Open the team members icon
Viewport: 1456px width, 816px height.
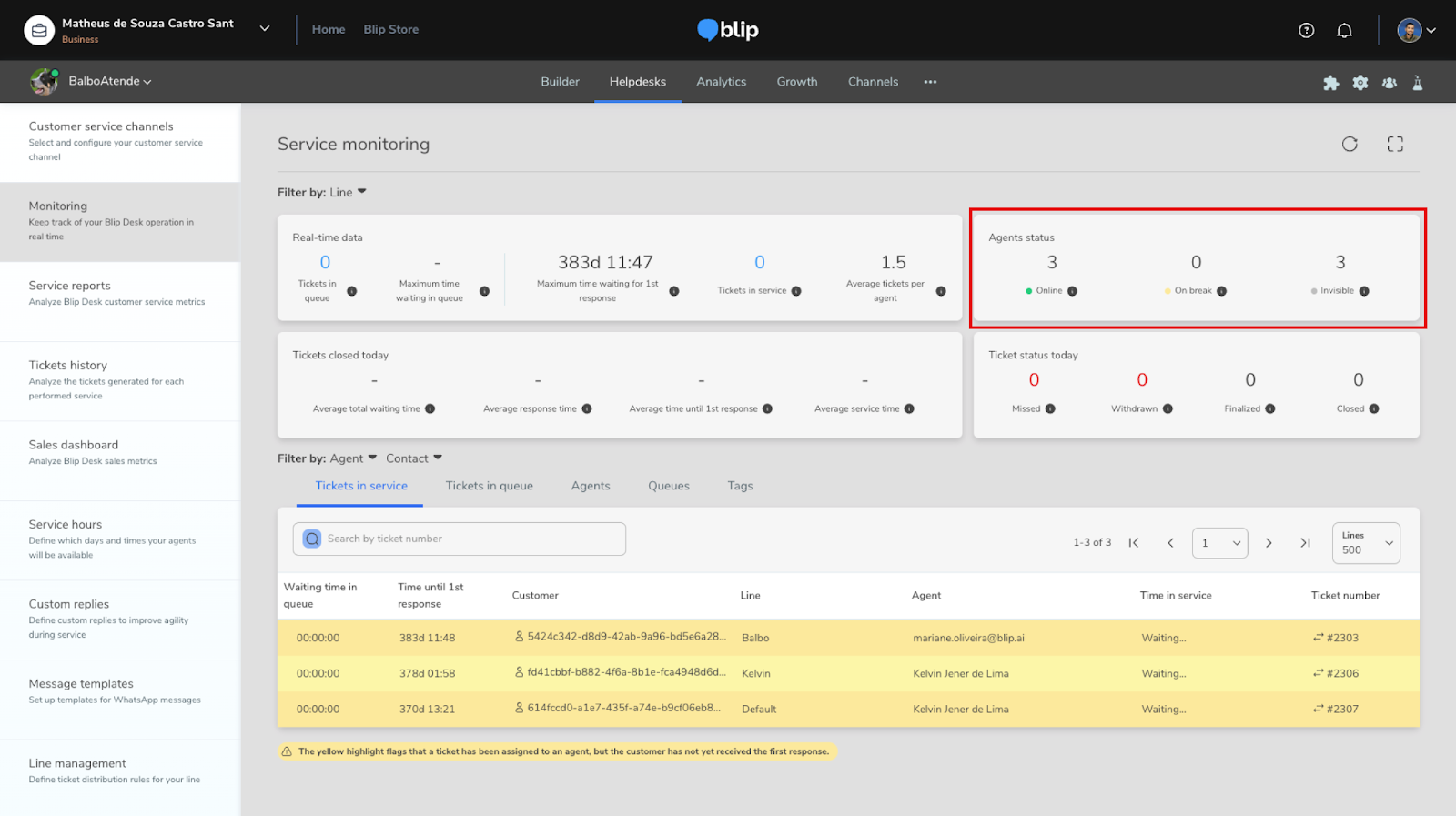[1390, 83]
